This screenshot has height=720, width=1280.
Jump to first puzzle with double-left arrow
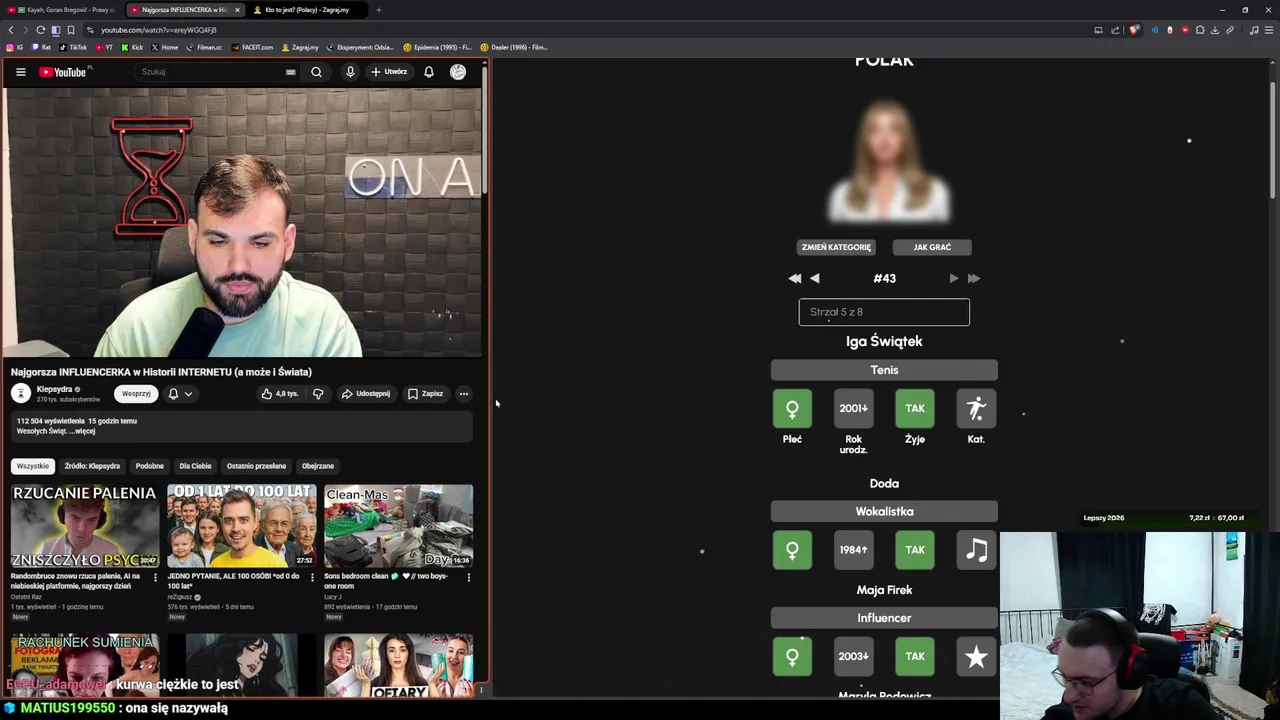coord(795,279)
